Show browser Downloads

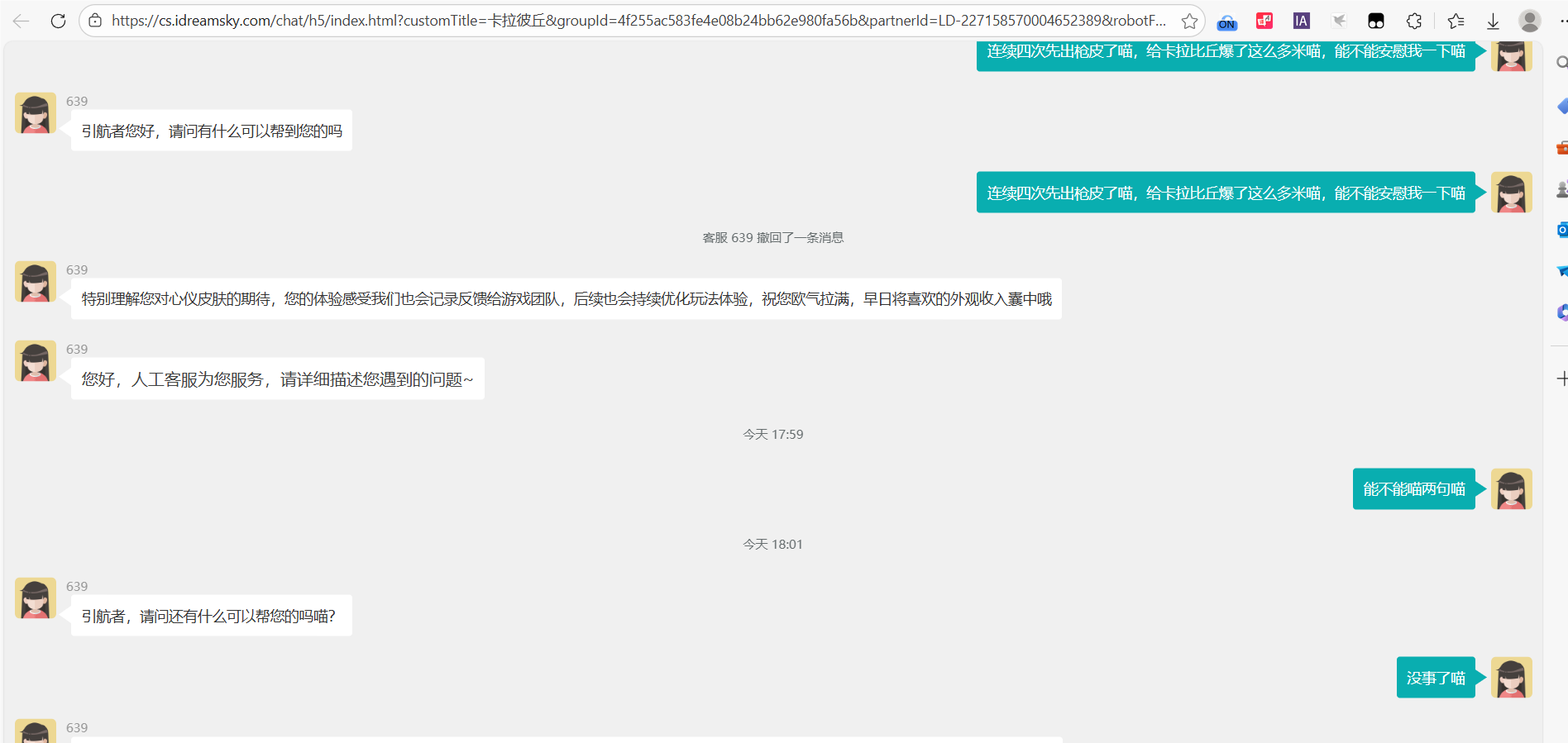click(1493, 21)
